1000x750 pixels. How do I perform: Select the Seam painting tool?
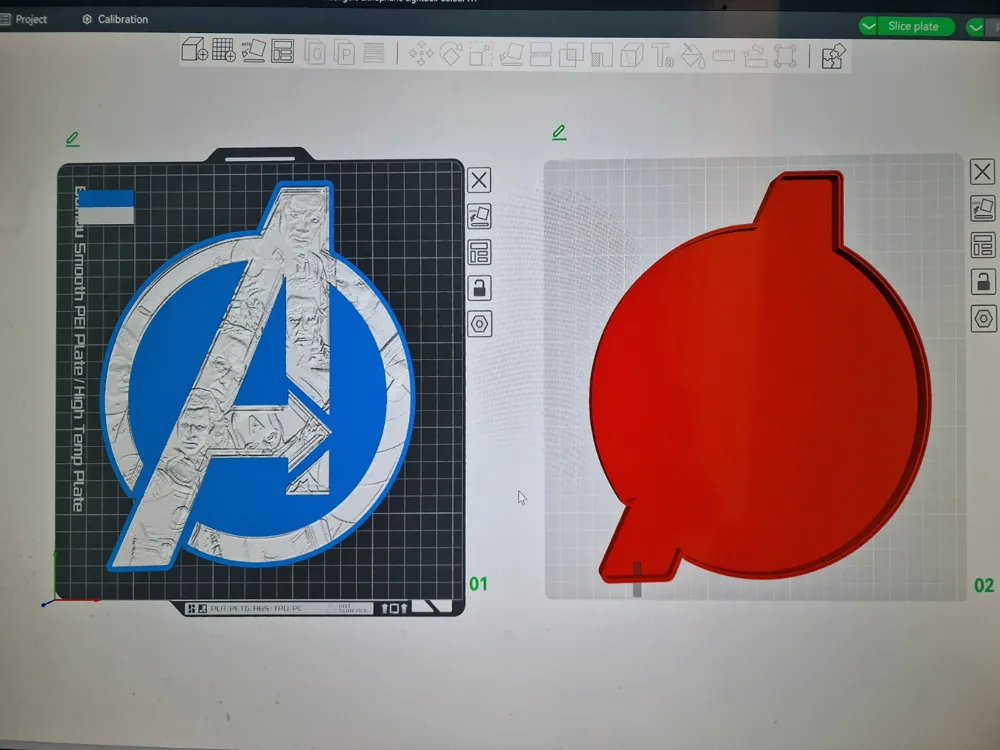631,55
